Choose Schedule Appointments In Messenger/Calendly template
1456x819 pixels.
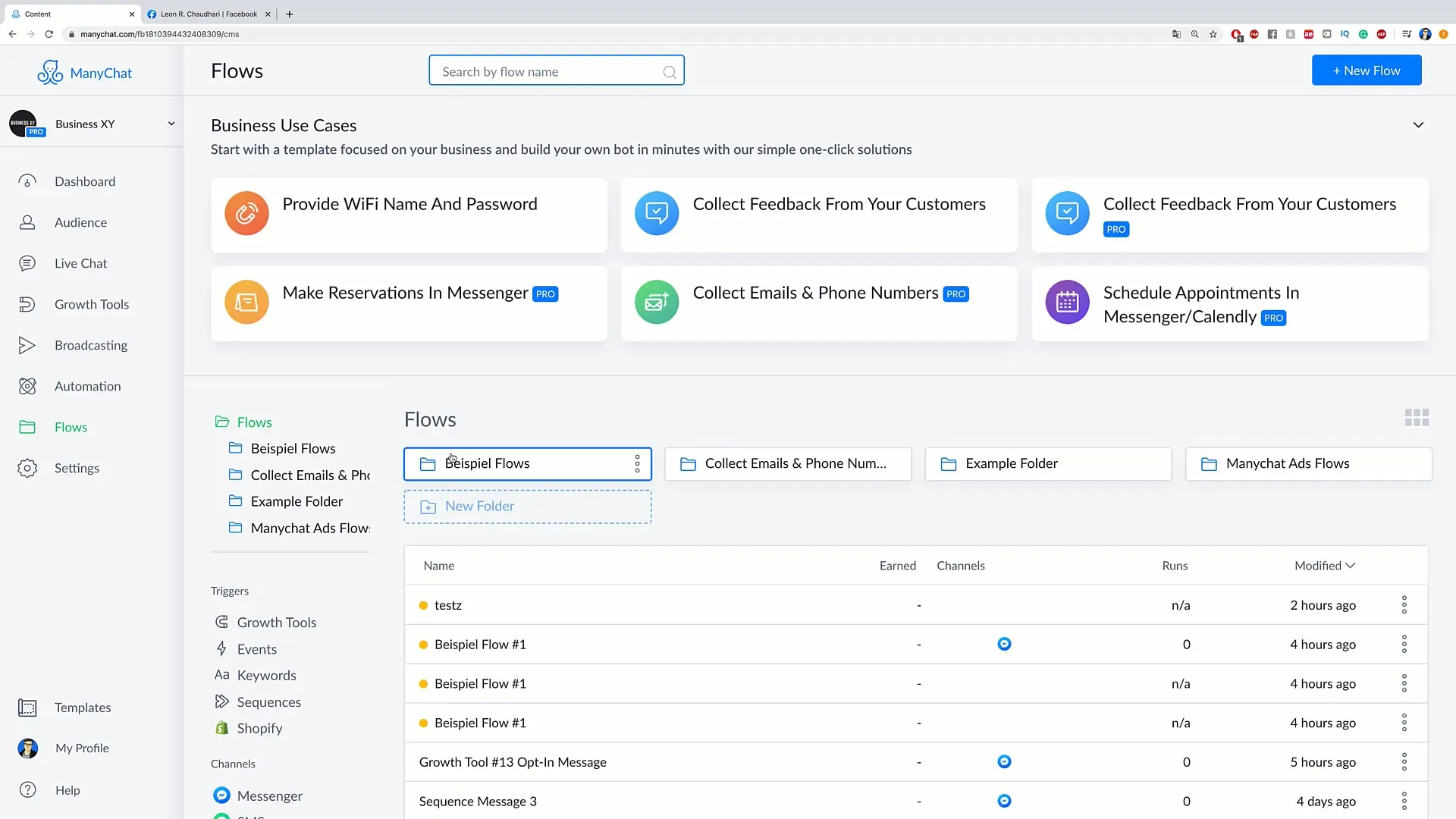1229,303
